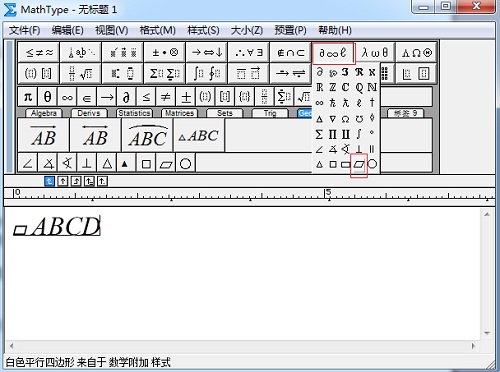This screenshot has width=500, height=372.
Task: Insert degree ° symbol from palette
Action: click(x=372, y=133)
